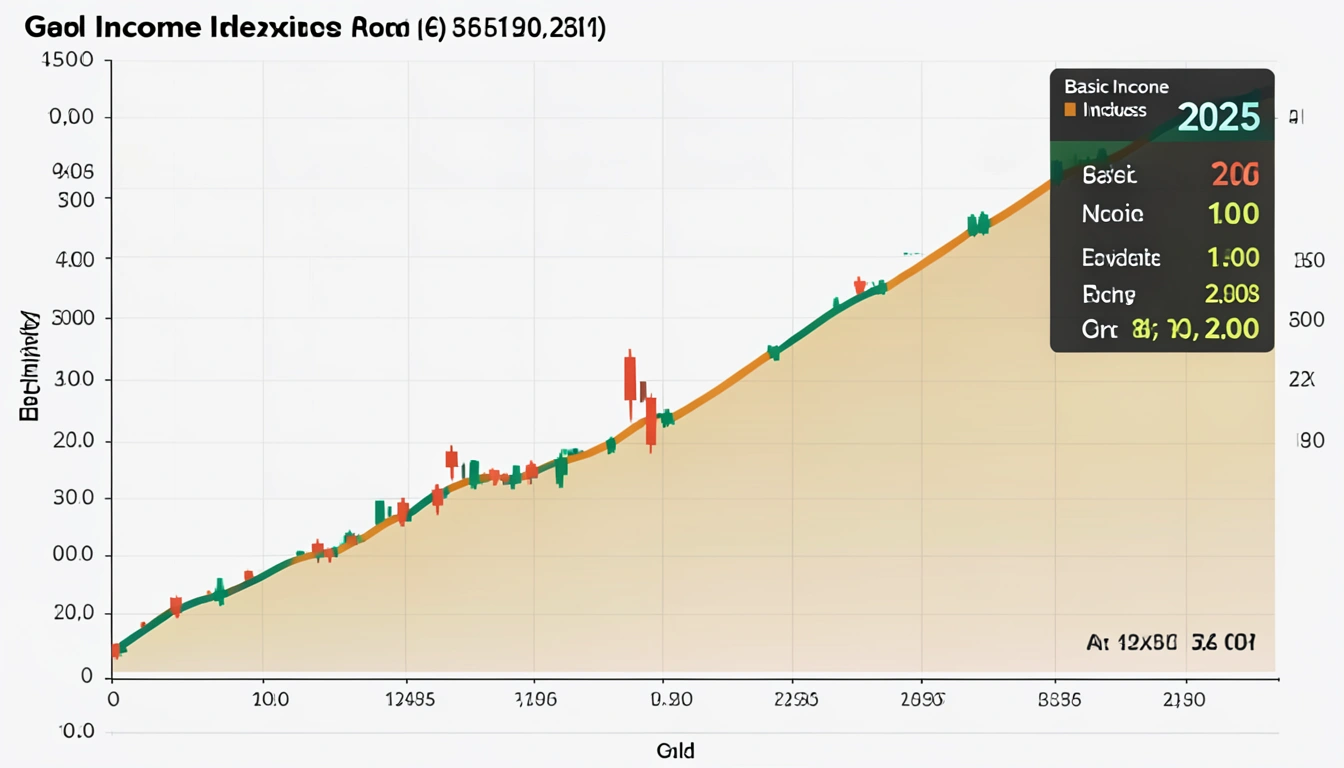Viewport: 1344px width, 768px height.
Task: Click the Gild x-axis title
Action: click(x=675, y=750)
